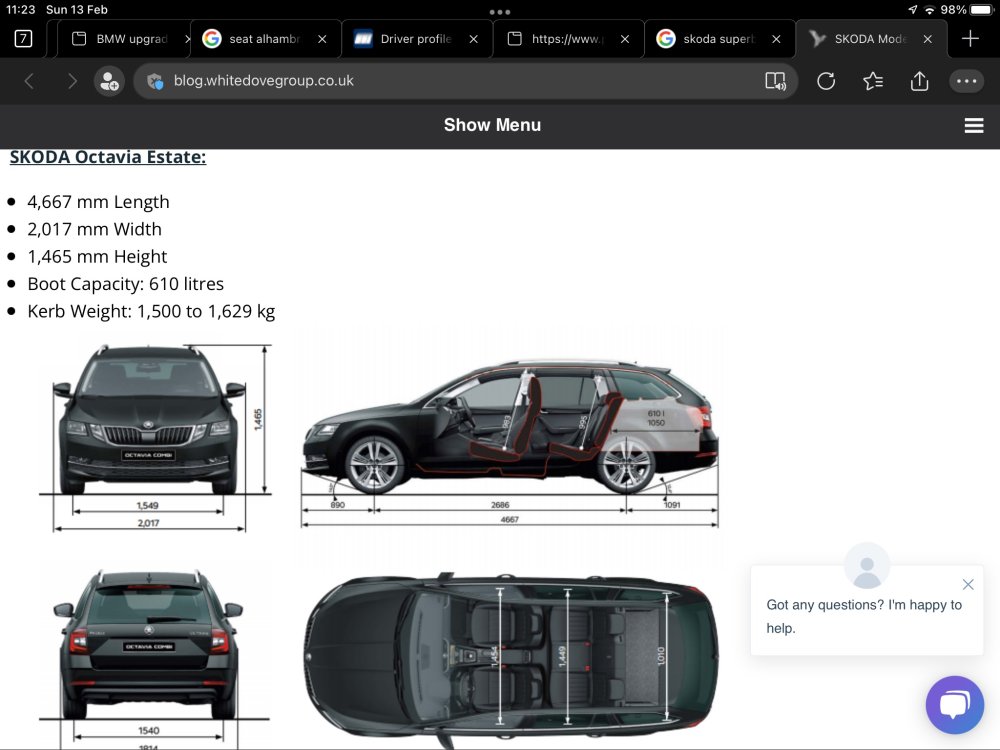The height and width of the screenshot is (750, 1000).
Task: Open the live chat bubble button
Action: (x=955, y=705)
